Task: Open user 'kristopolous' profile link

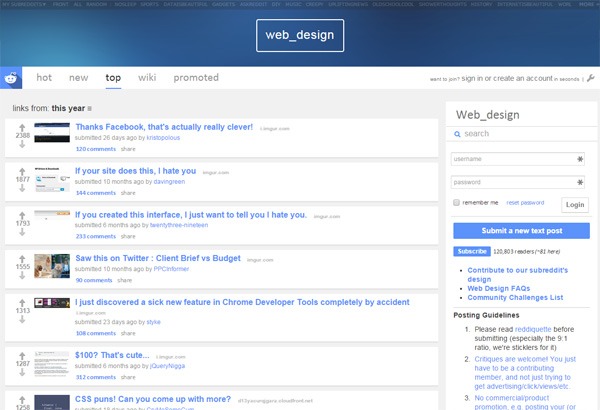Action: 163,138
